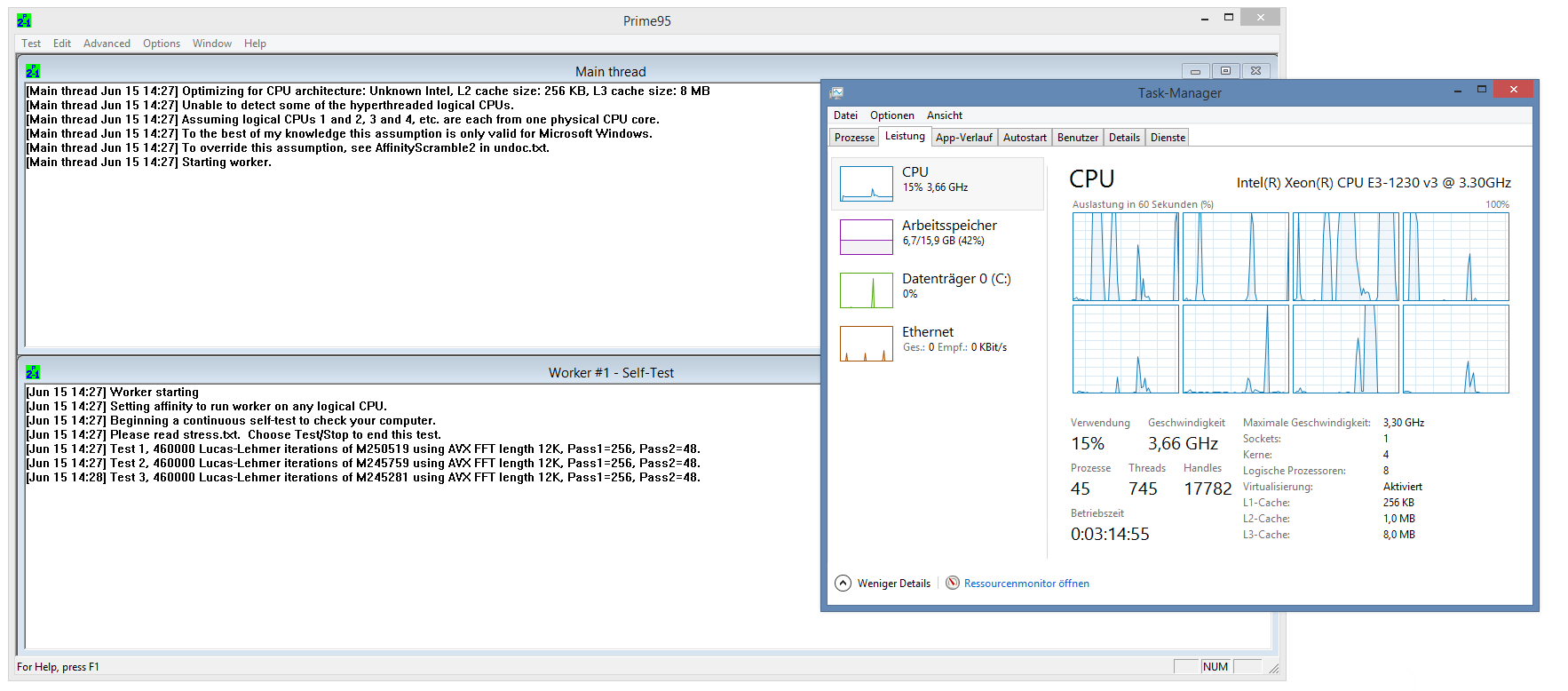Open the Advanced menu in Prime95
Viewport: 1568px width, 691px height.
pos(107,44)
